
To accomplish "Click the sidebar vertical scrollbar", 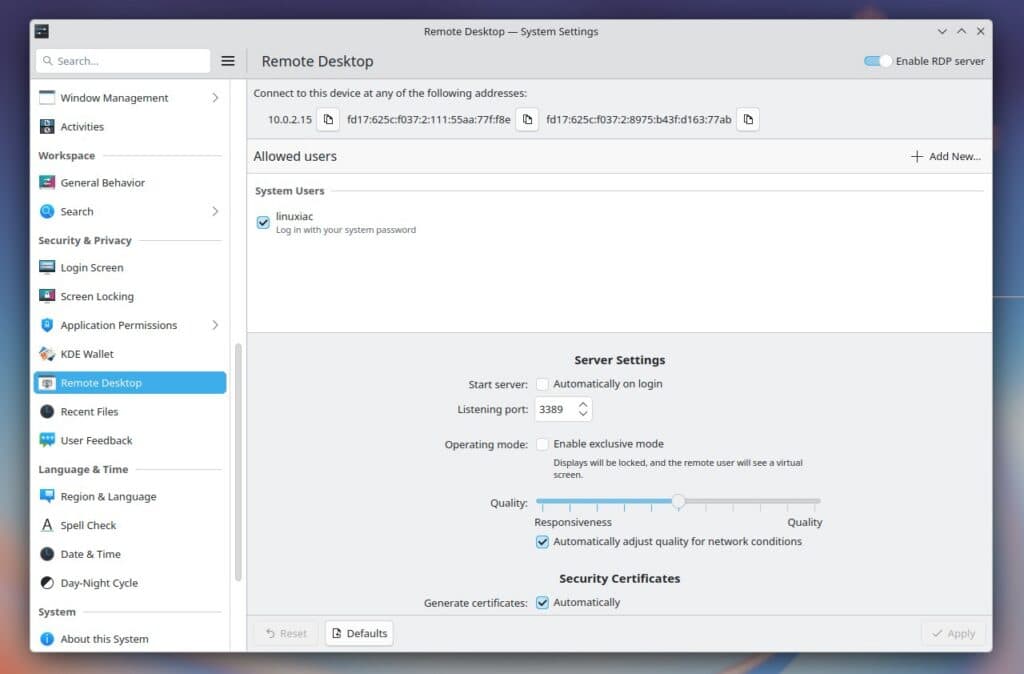I will pyautogui.click(x=238, y=462).
